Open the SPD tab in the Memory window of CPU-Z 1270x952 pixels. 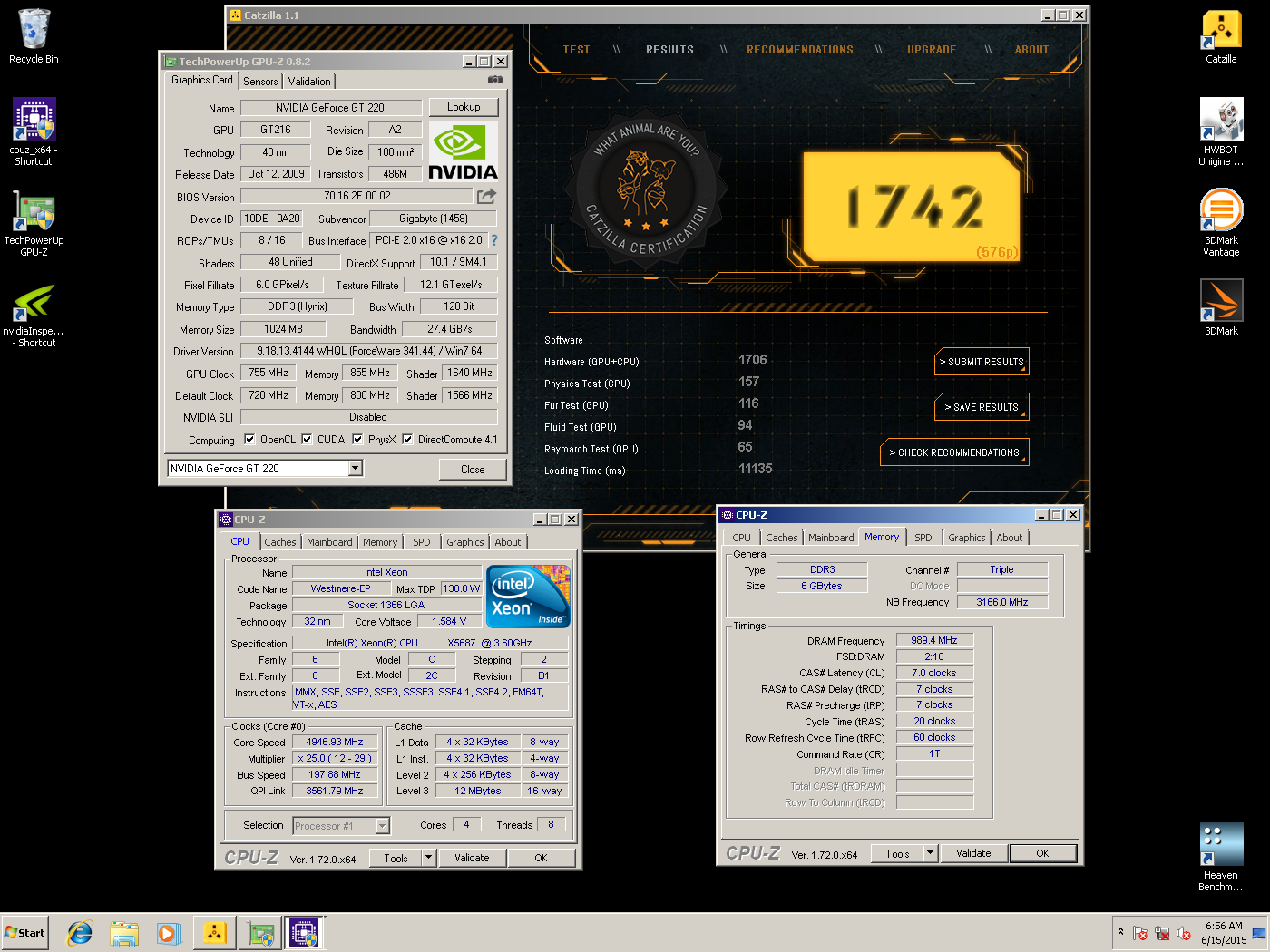point(923,538)
